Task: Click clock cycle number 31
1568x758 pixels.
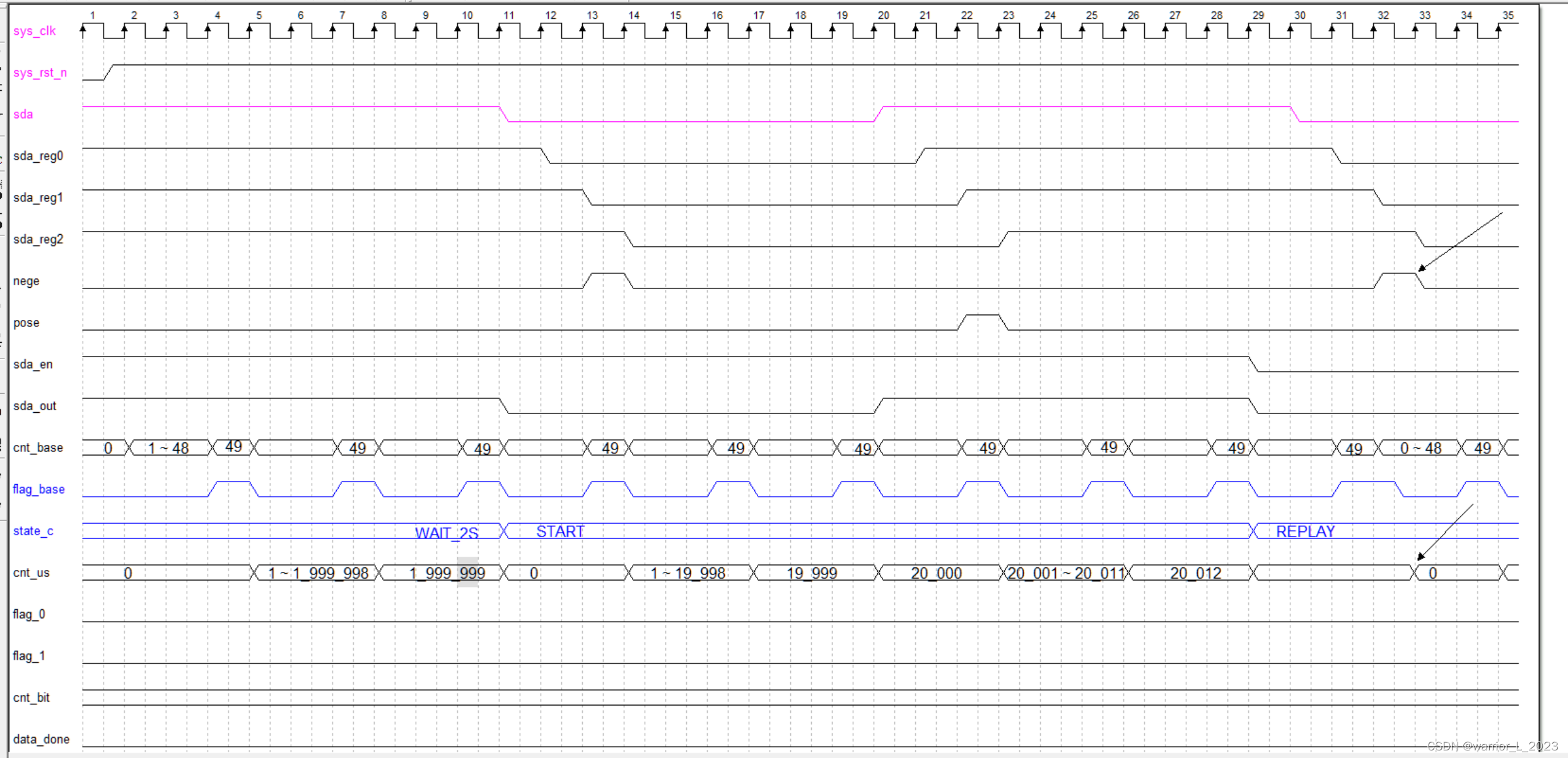Action: tap(1341, 15)
